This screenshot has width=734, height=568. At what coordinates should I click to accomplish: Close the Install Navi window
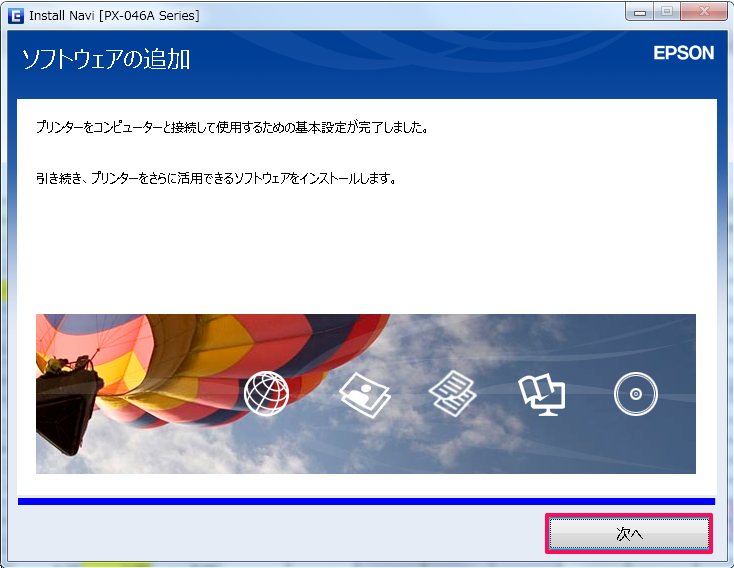pos(702,12)
